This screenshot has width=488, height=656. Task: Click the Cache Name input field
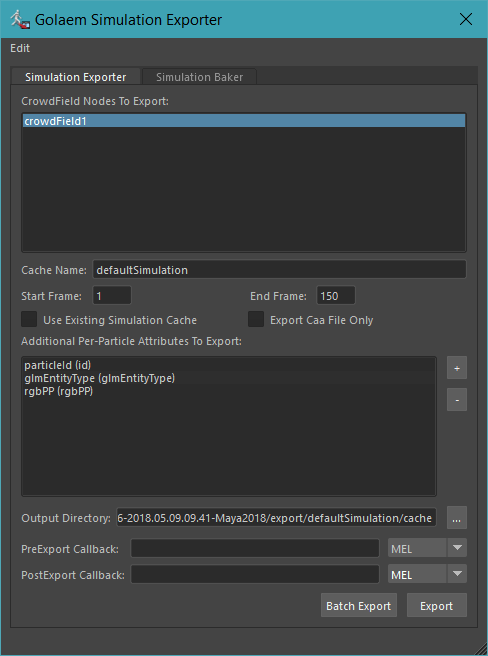(x=279, y=270)
